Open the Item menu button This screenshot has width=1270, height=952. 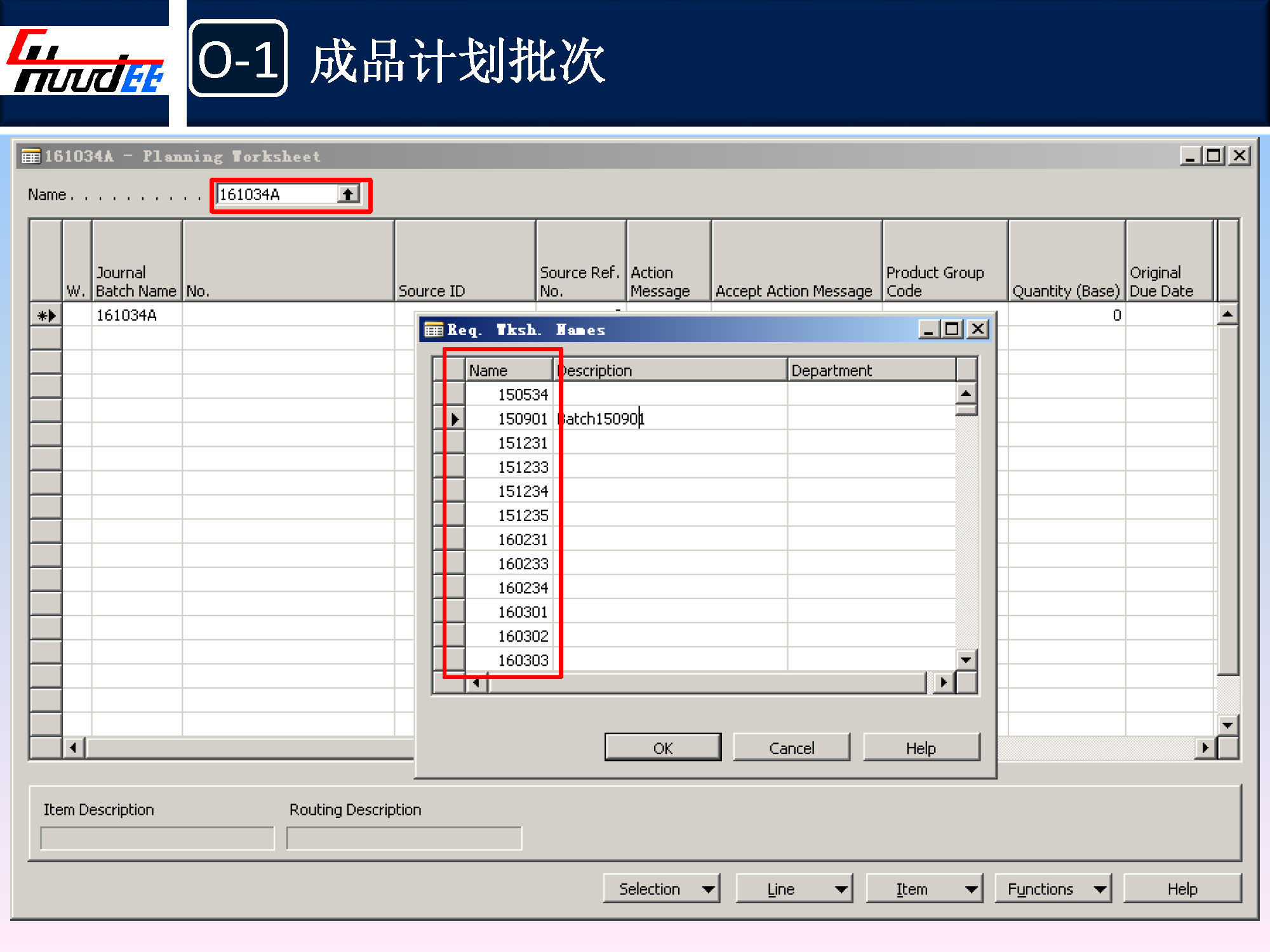tap(923, 889)
